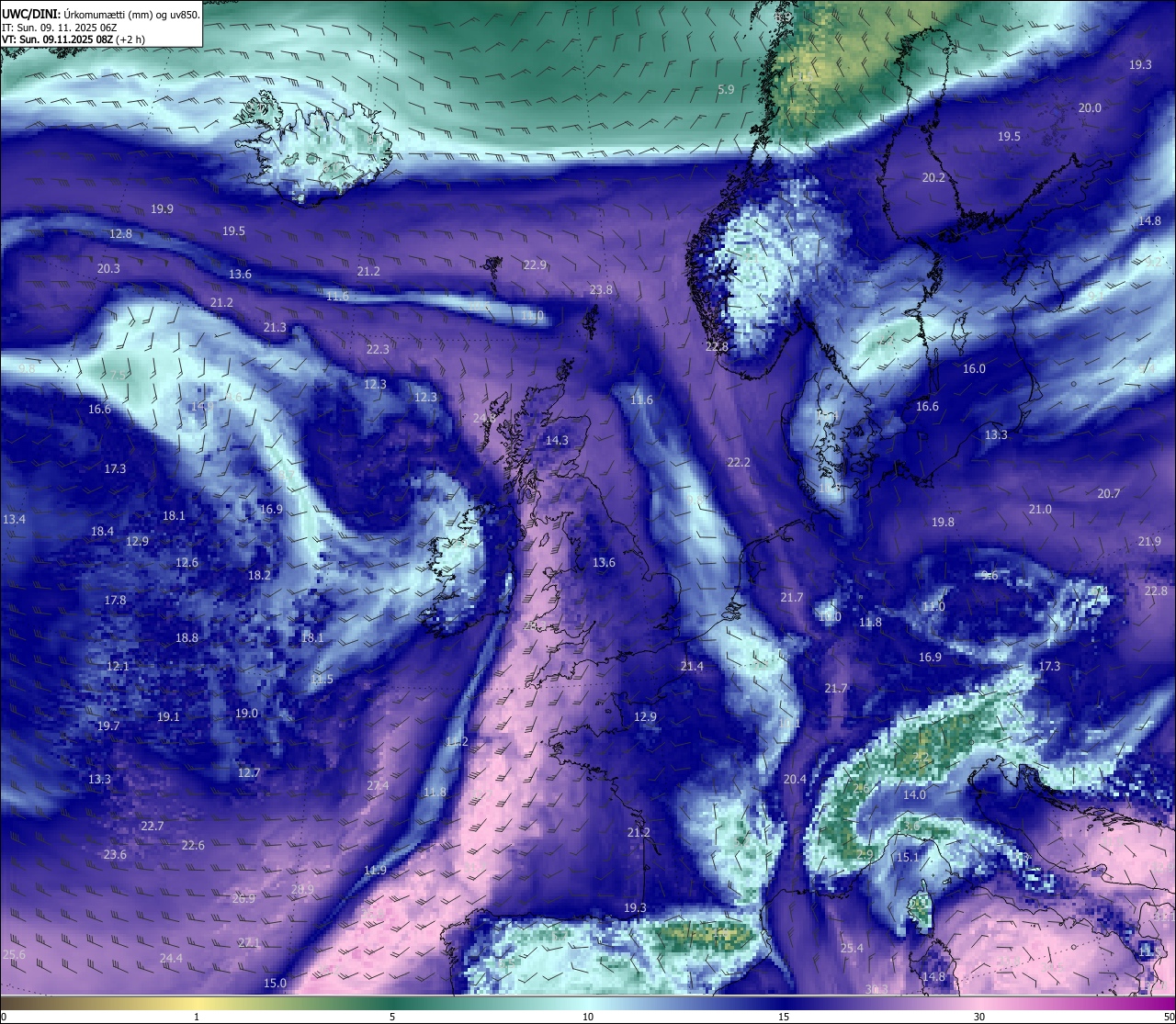Click the 50 tick on color scale
This screenshot has height=1024, width=1176.
pyautogui.click(x=1169, y=1017)
